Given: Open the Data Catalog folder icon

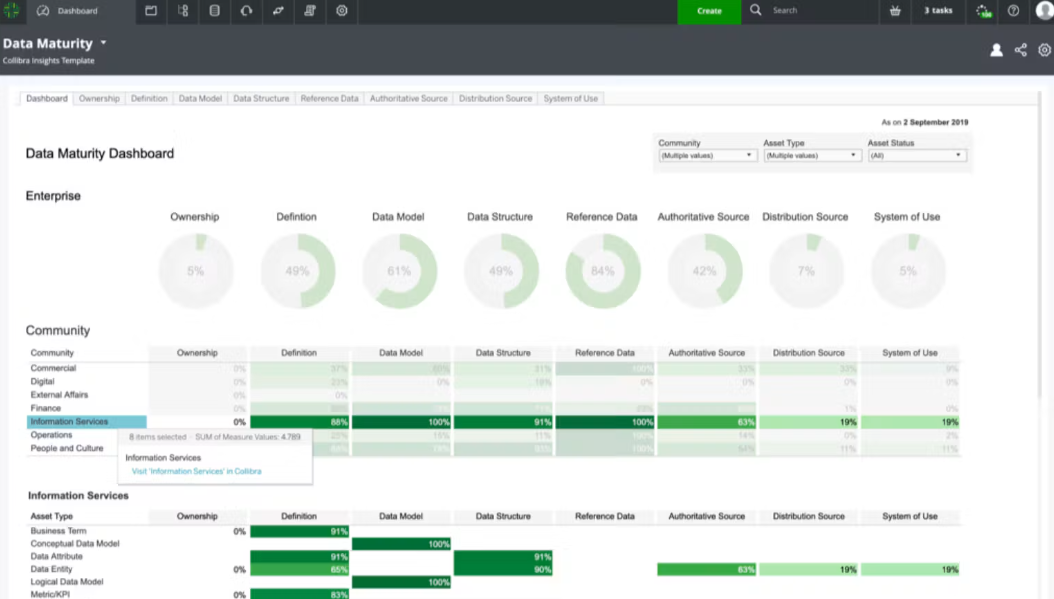Looking at the screenshot, I should tap(151, 11).
